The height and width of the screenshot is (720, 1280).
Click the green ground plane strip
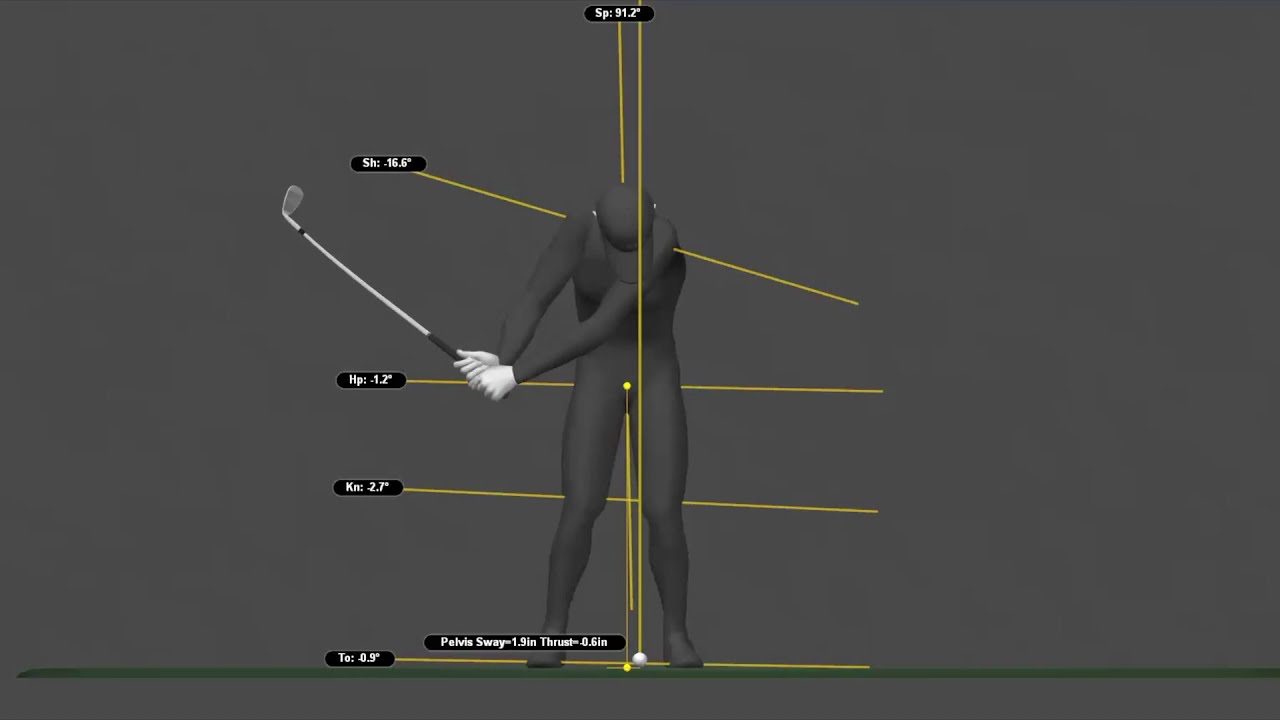(1000, 672)
